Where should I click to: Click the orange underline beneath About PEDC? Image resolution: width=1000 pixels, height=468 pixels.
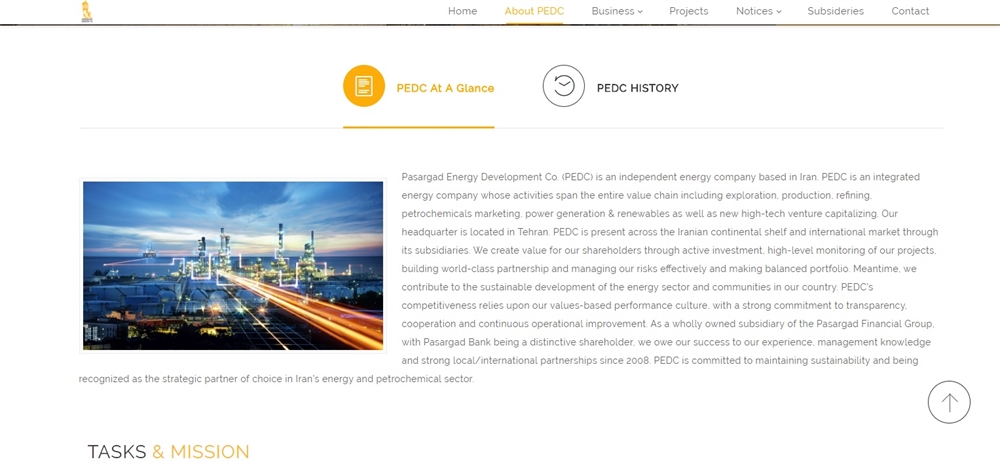pos(534,23)
